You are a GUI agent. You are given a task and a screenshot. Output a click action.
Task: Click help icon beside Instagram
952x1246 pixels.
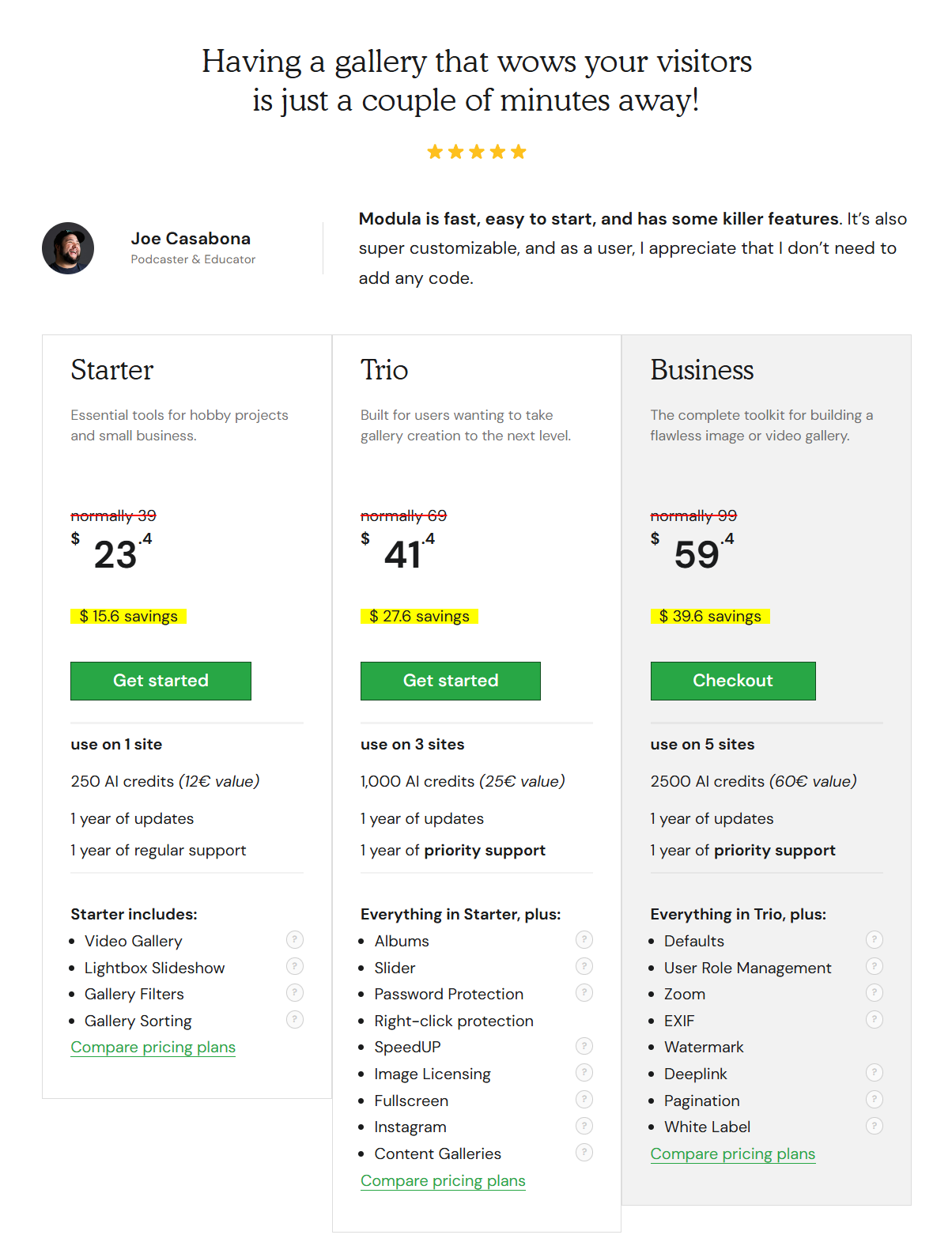[584, 1126]
